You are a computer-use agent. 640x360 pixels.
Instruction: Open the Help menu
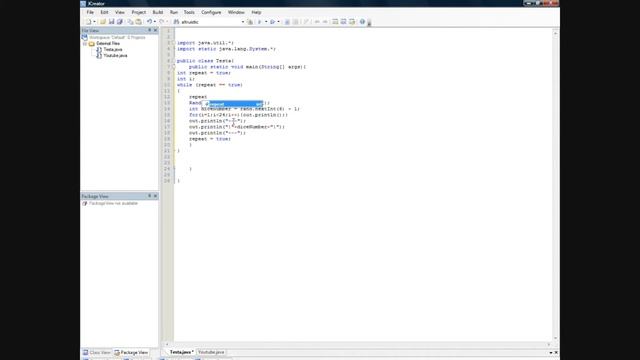coord(256,12)
